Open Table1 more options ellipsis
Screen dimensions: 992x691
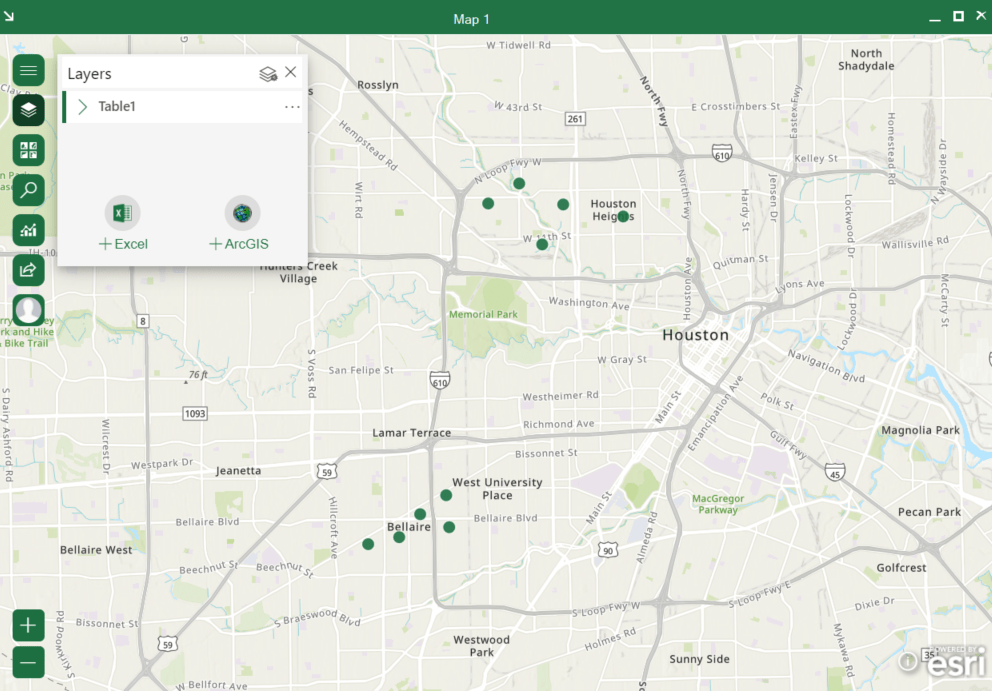[x=292, y=107]
